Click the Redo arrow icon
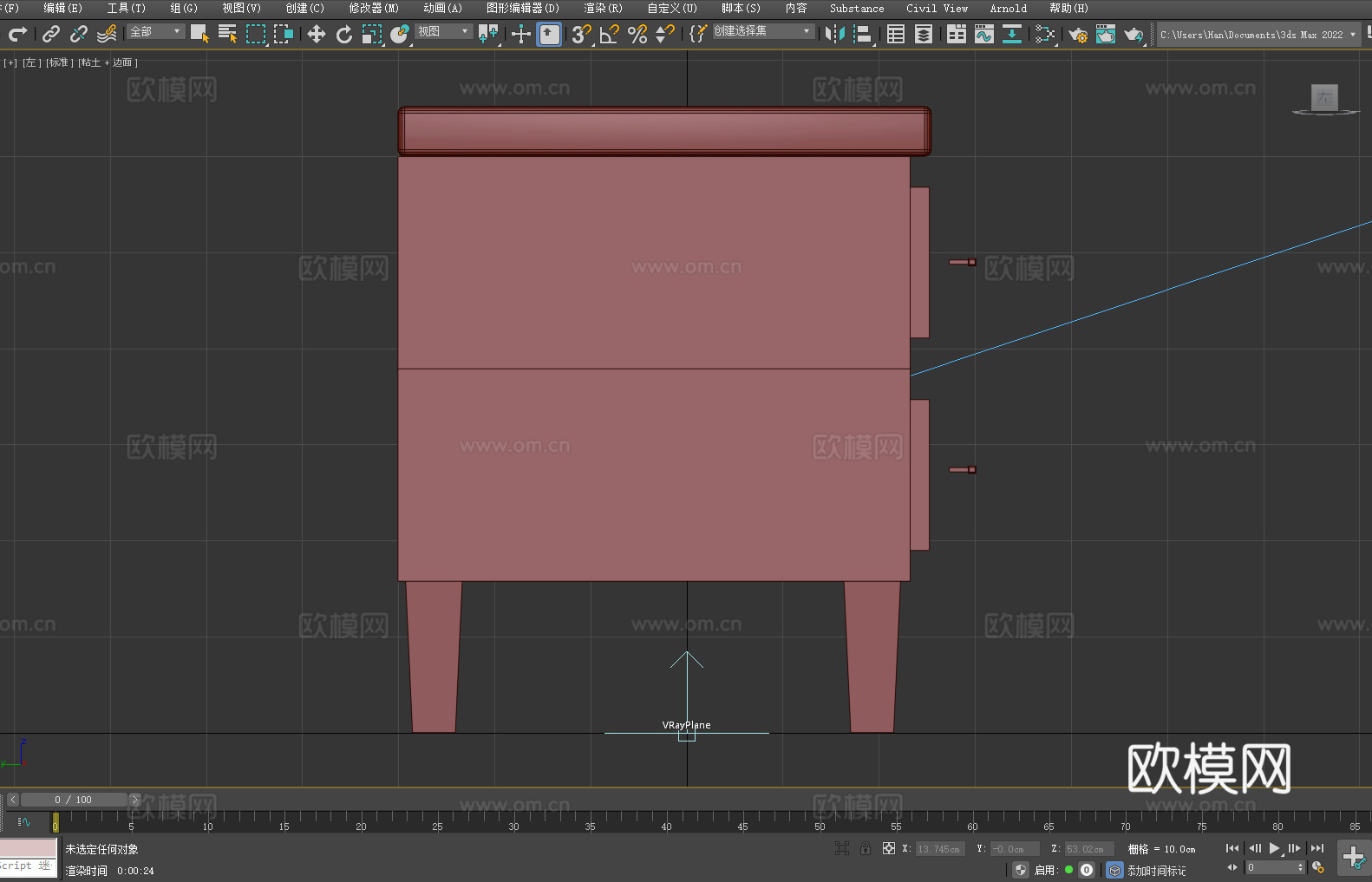1372x882 pixels. [x=17, y=34]
